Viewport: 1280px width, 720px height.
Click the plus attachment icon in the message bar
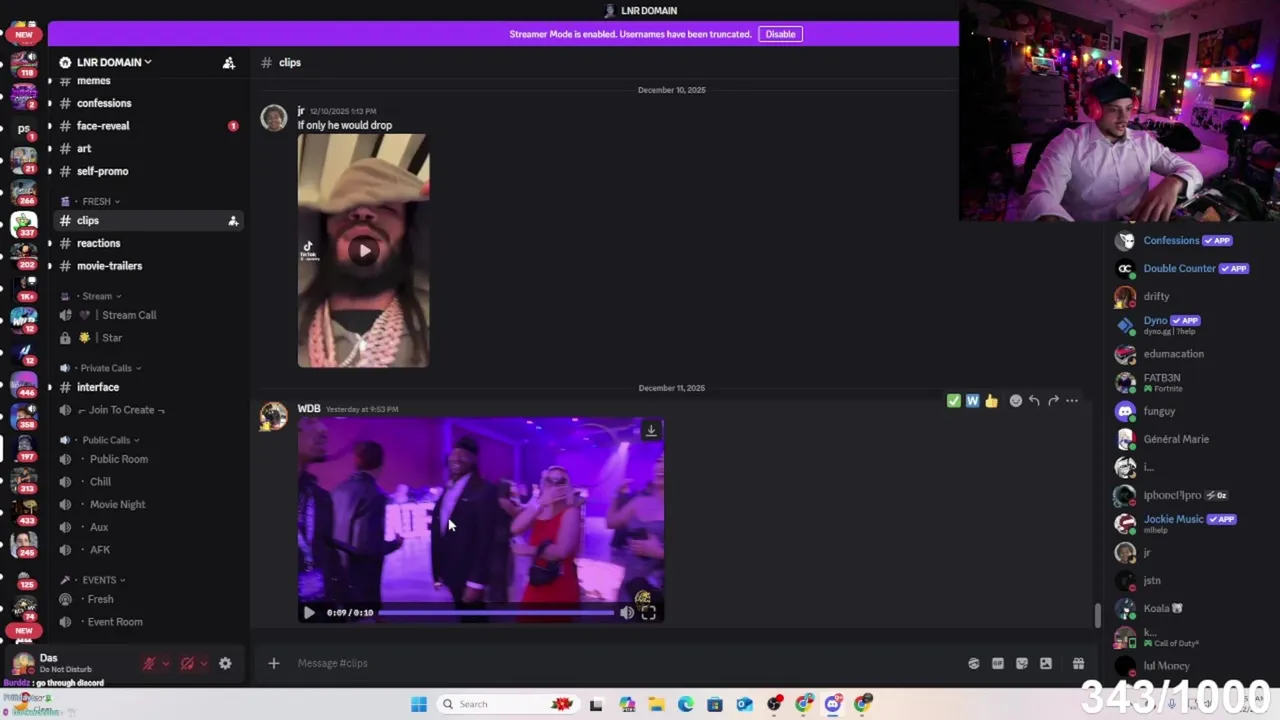(273, 663)
